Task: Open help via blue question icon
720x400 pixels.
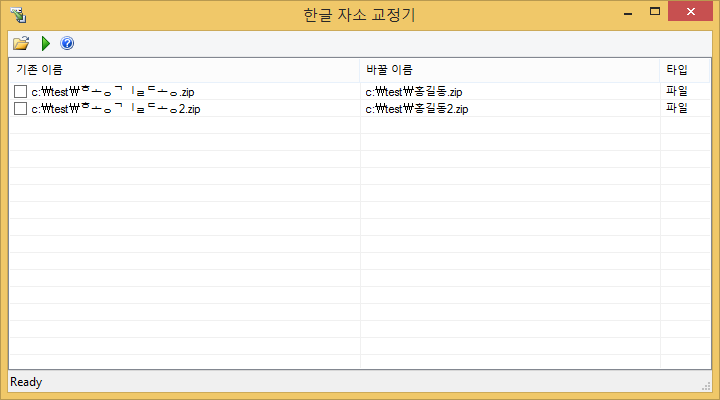Action: click(x=67, y=43)
